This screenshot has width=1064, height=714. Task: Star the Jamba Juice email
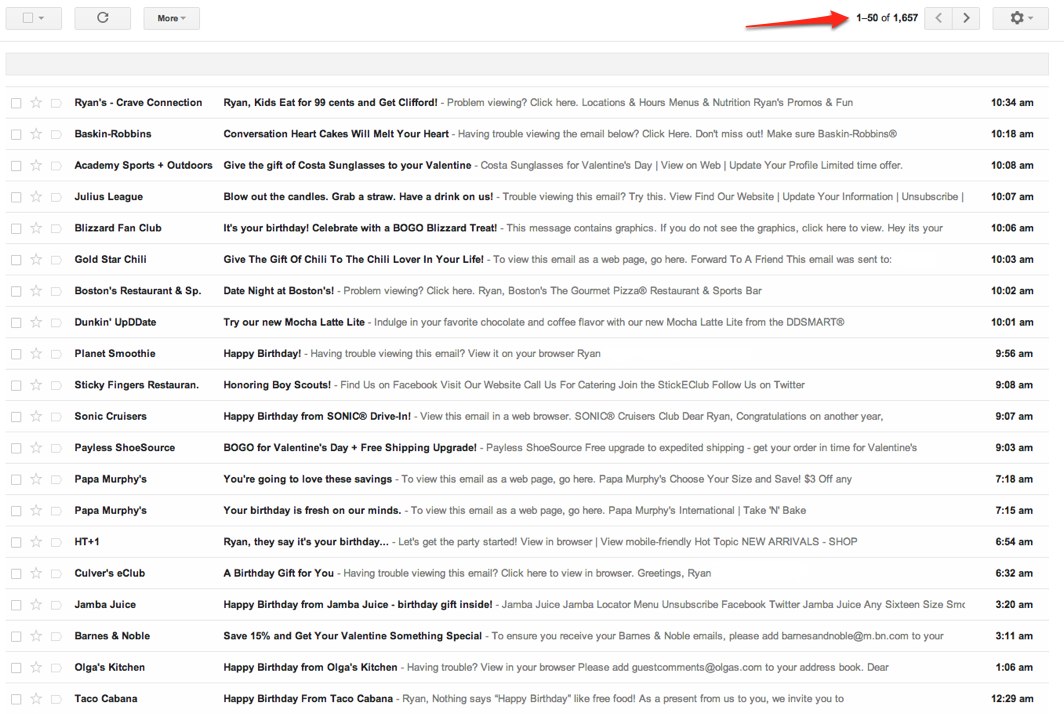click(x=37, y=605)
